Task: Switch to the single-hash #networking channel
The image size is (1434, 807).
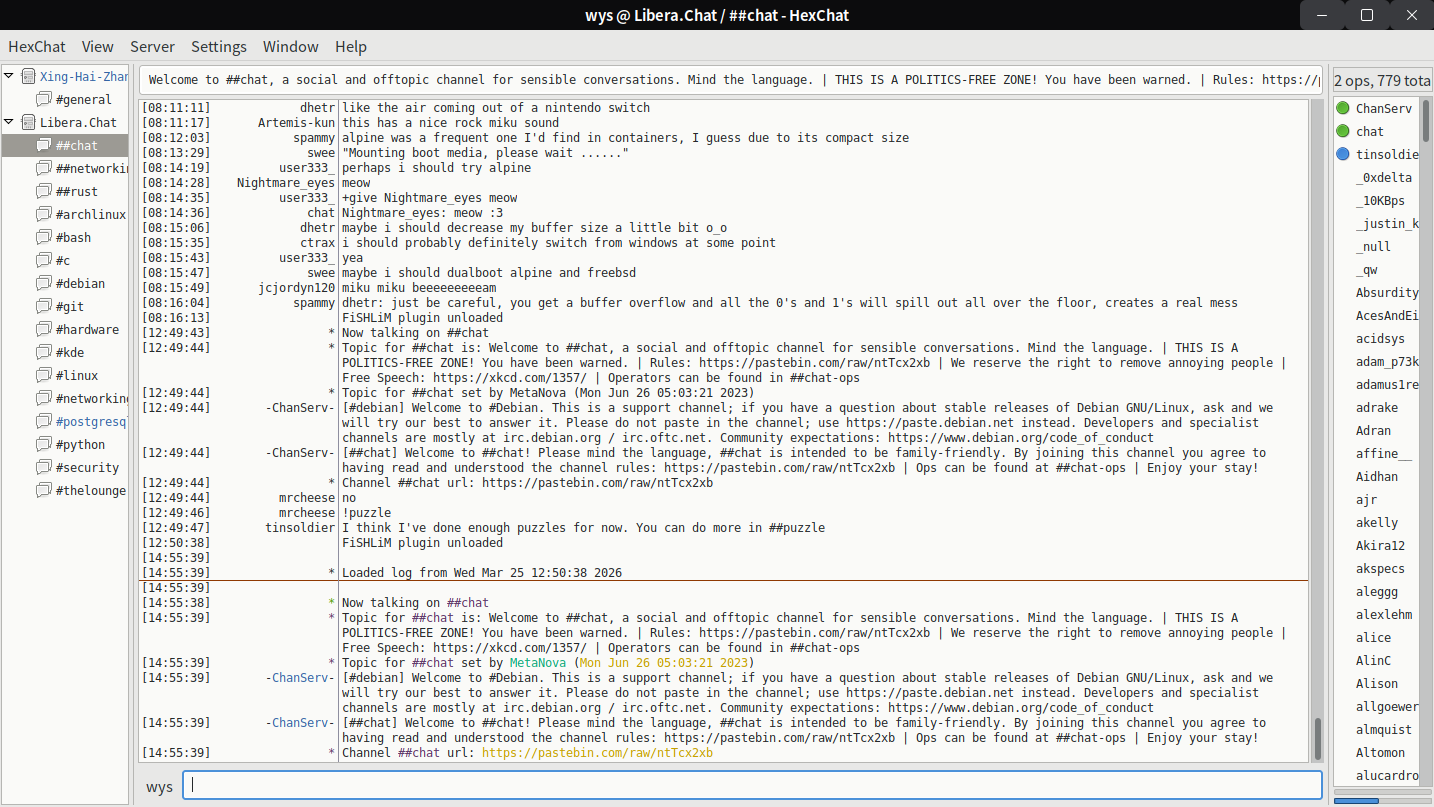Action: [x=92, y=398]
